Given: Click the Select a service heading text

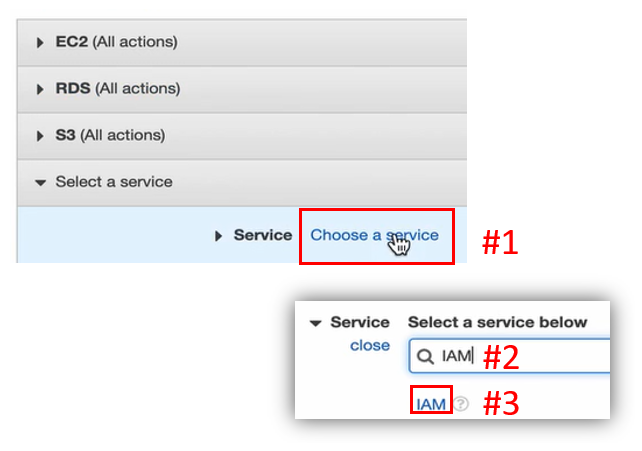Looking at the screenshot, I should tap(114, 182).
